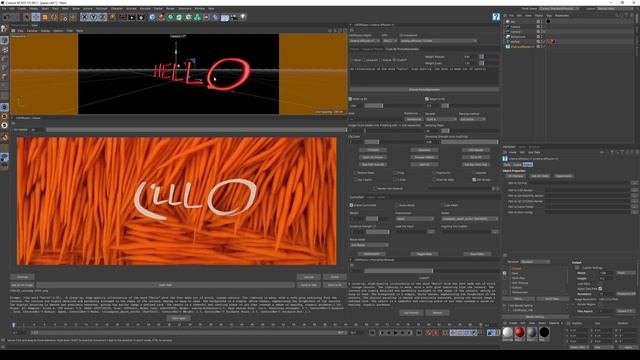Jump to end of animation
This screenshot has width=640, height=360.
point(419,333)
